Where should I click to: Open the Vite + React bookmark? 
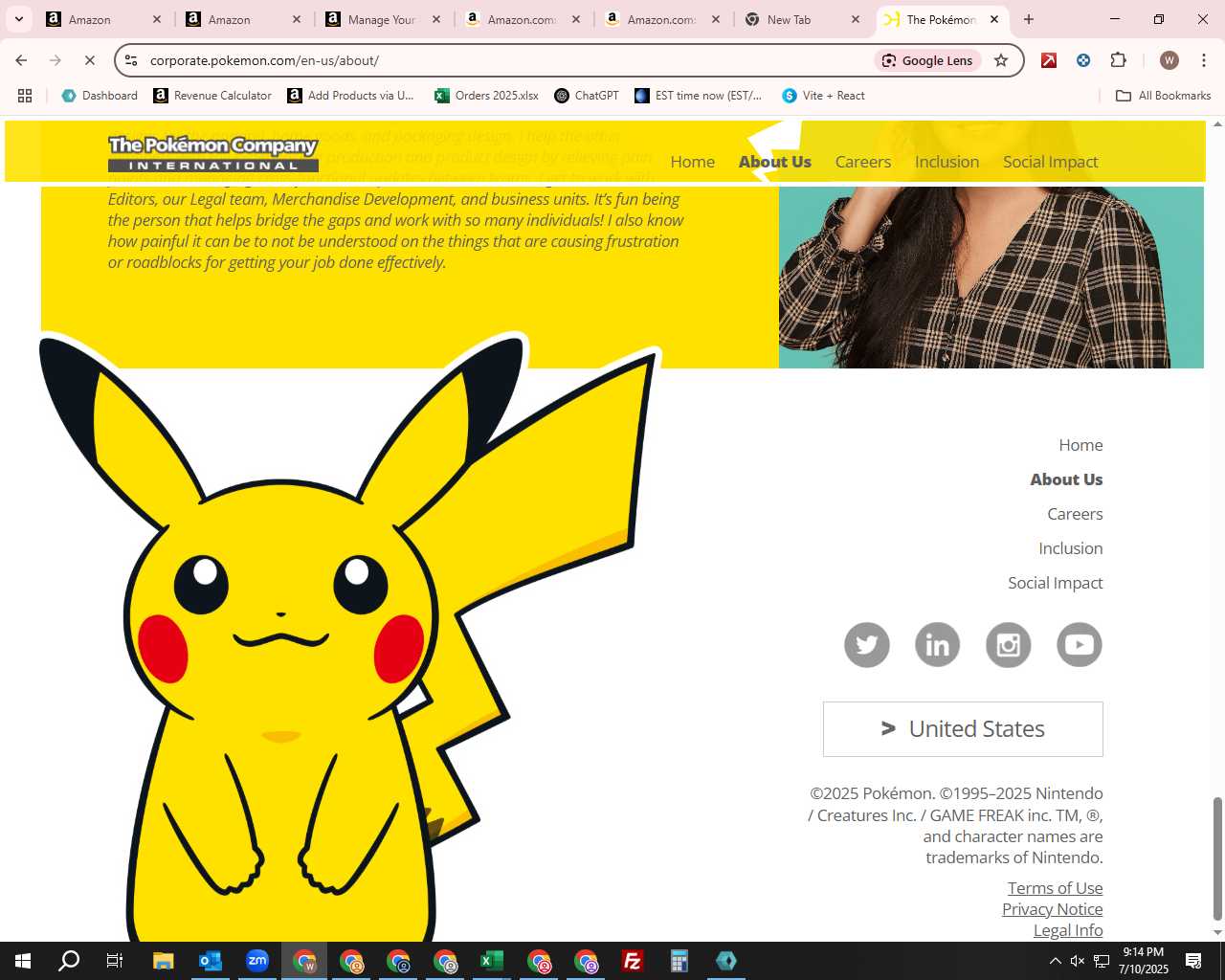pos(823,96)
